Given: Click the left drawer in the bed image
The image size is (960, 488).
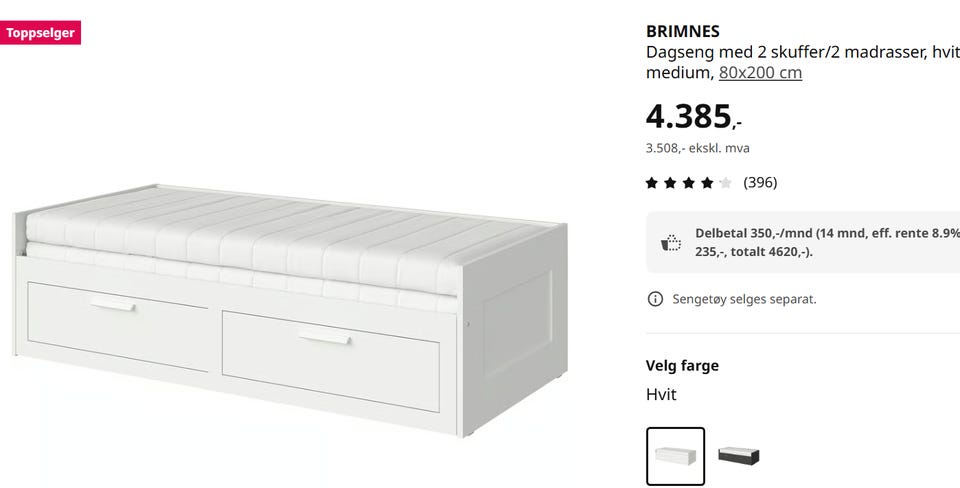Looking at the screenshot, I should pos(118,326).
